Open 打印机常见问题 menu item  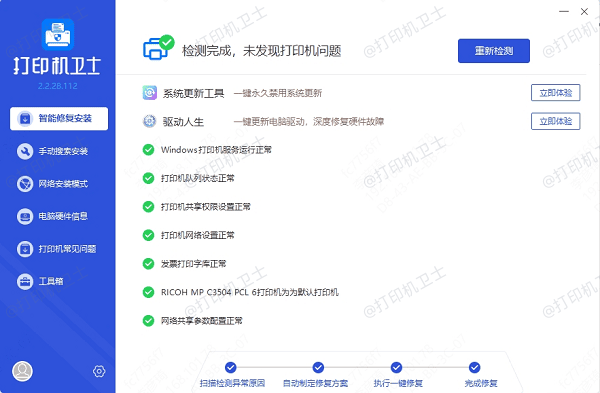[x=59, y=249]
